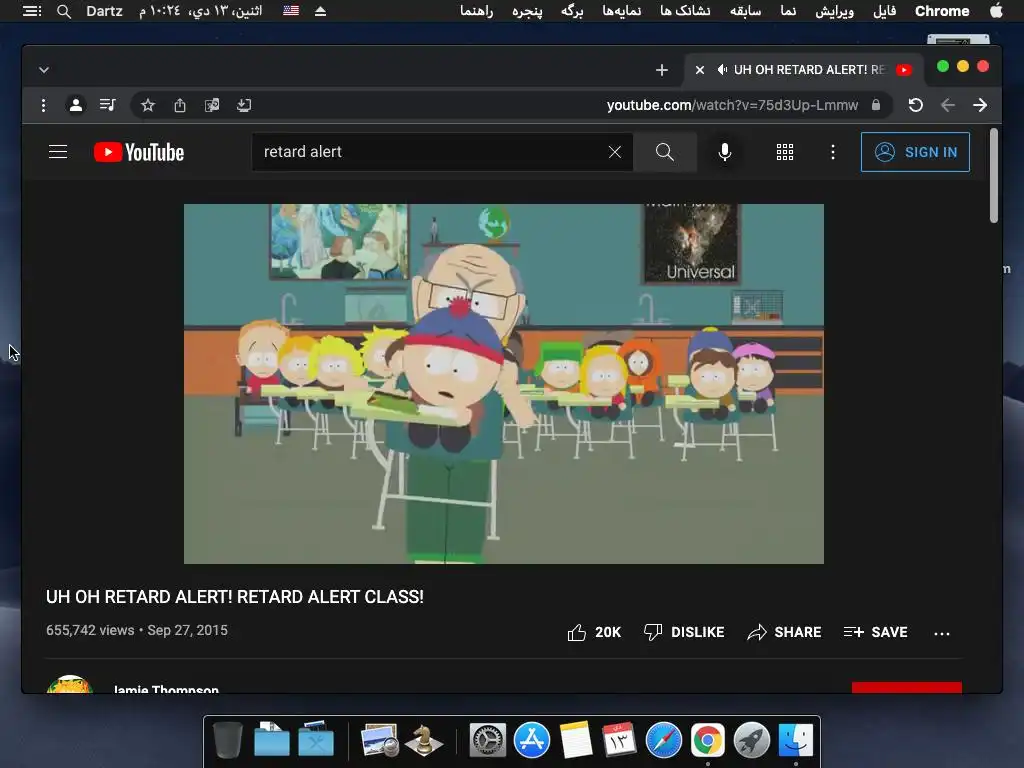Bookmark this page with the star

click(148, 105)
